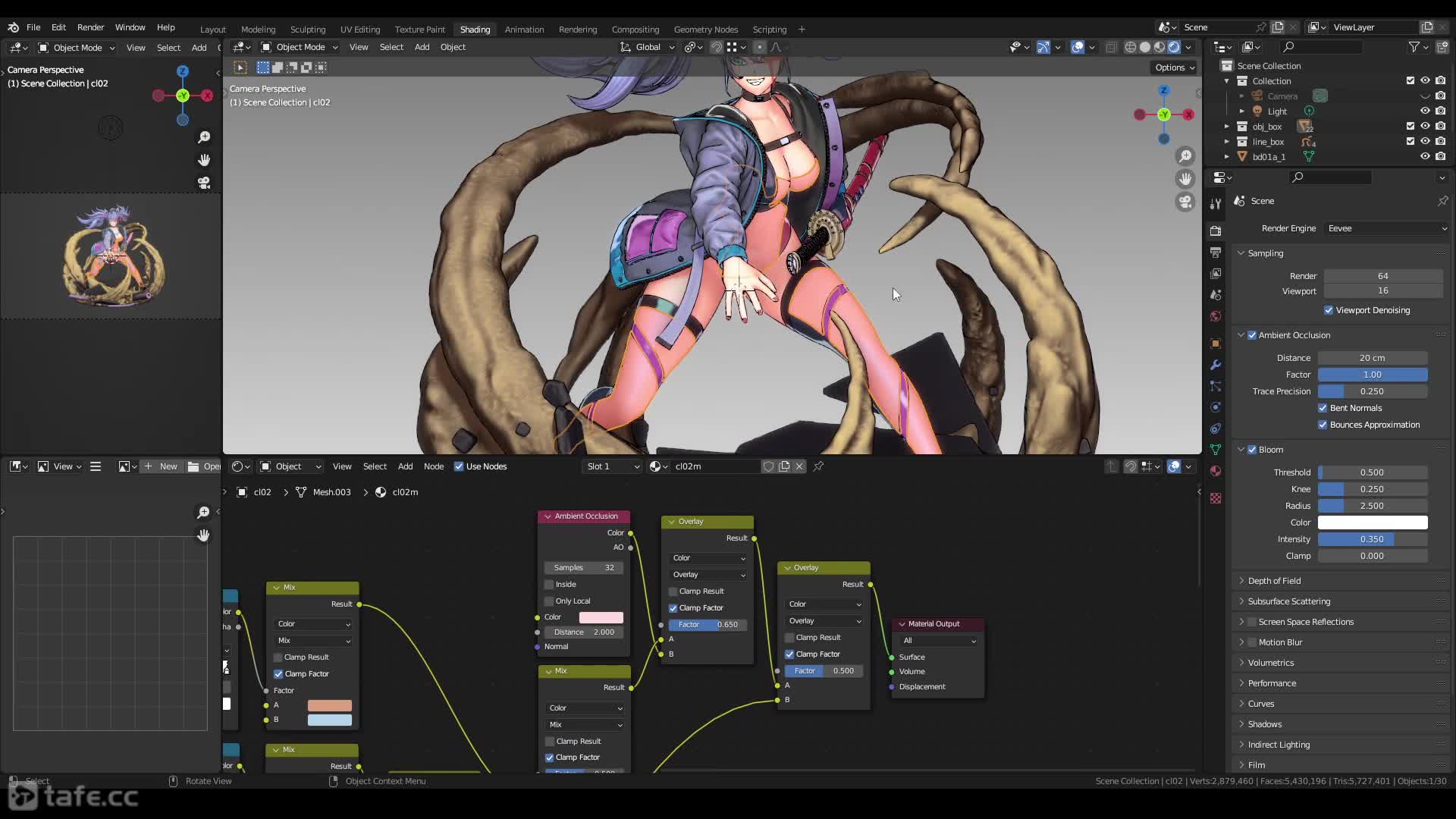The image size is (1456, 819).
Task: Switch viewport to rendered shading
Action: (x=1174, y=47)
